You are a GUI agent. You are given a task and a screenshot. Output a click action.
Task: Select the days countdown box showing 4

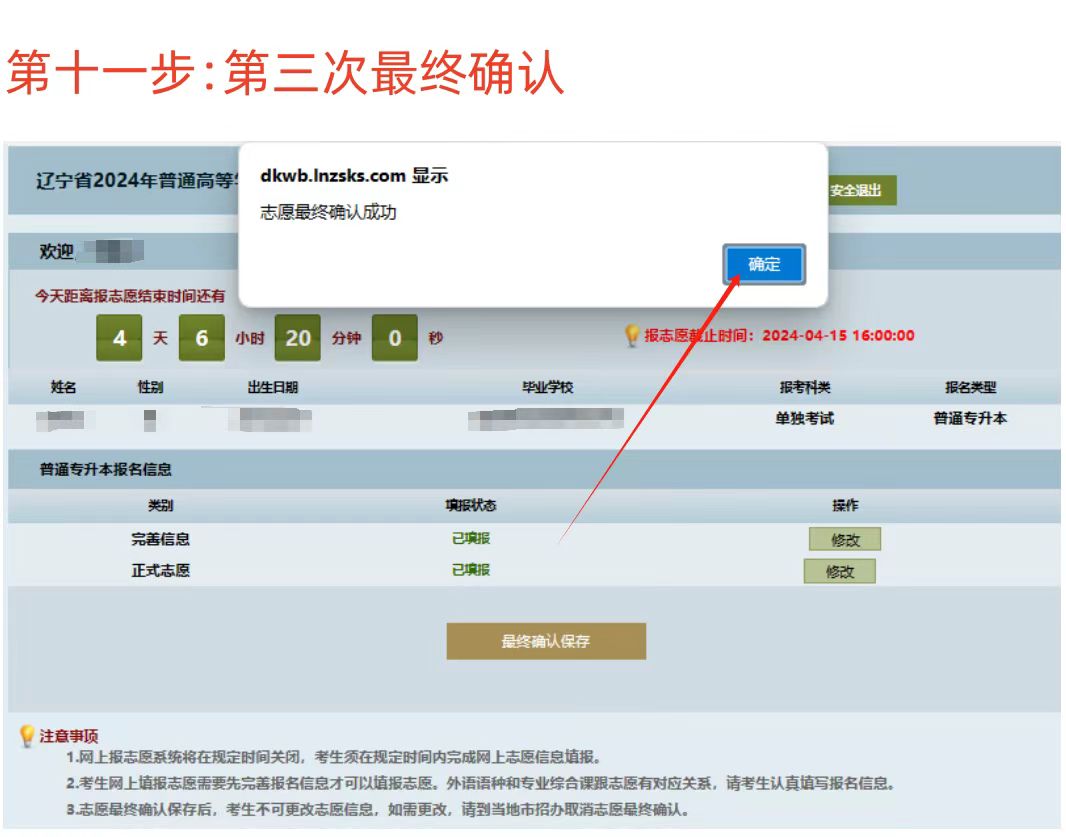coord(119,338)
